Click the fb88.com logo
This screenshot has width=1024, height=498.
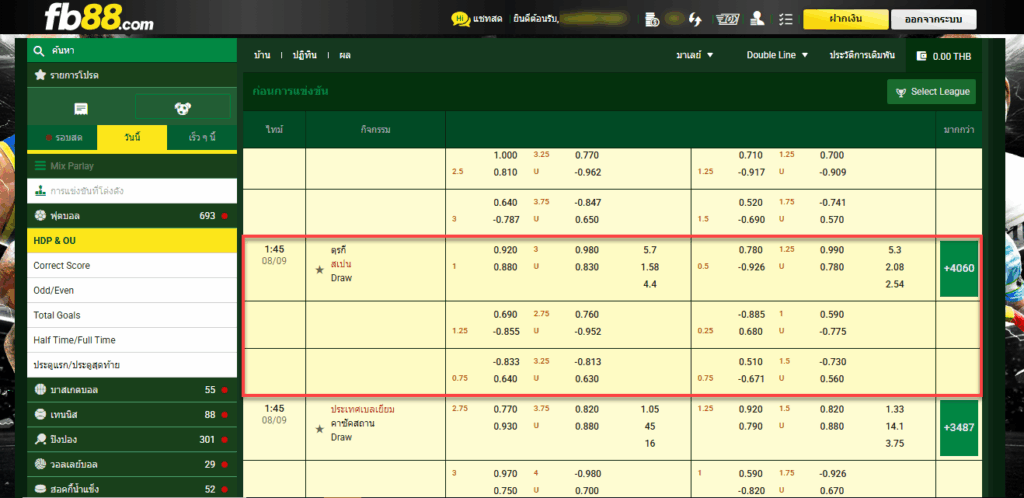click(99, 18)
